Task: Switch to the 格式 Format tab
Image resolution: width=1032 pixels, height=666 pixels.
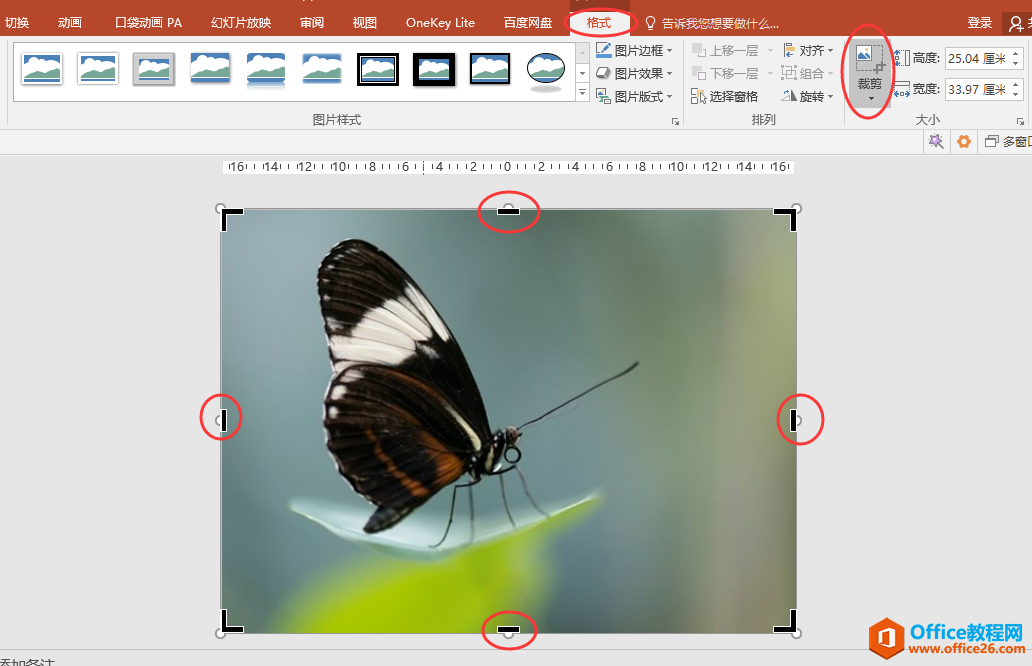Action: [x=599, y=22]
